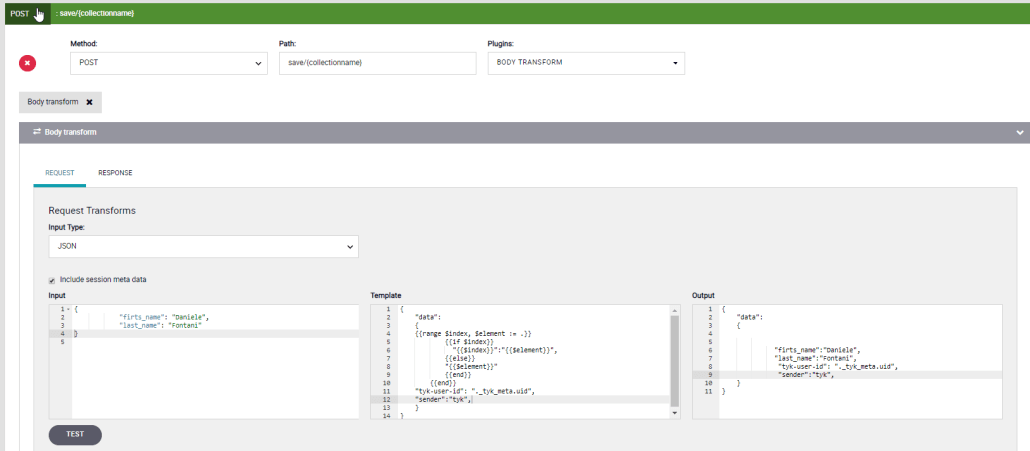Image resolution: width=1030 pixels, height=451 pixels.
Task: Click the red delete endpoint icon
Action: (28, 63)
